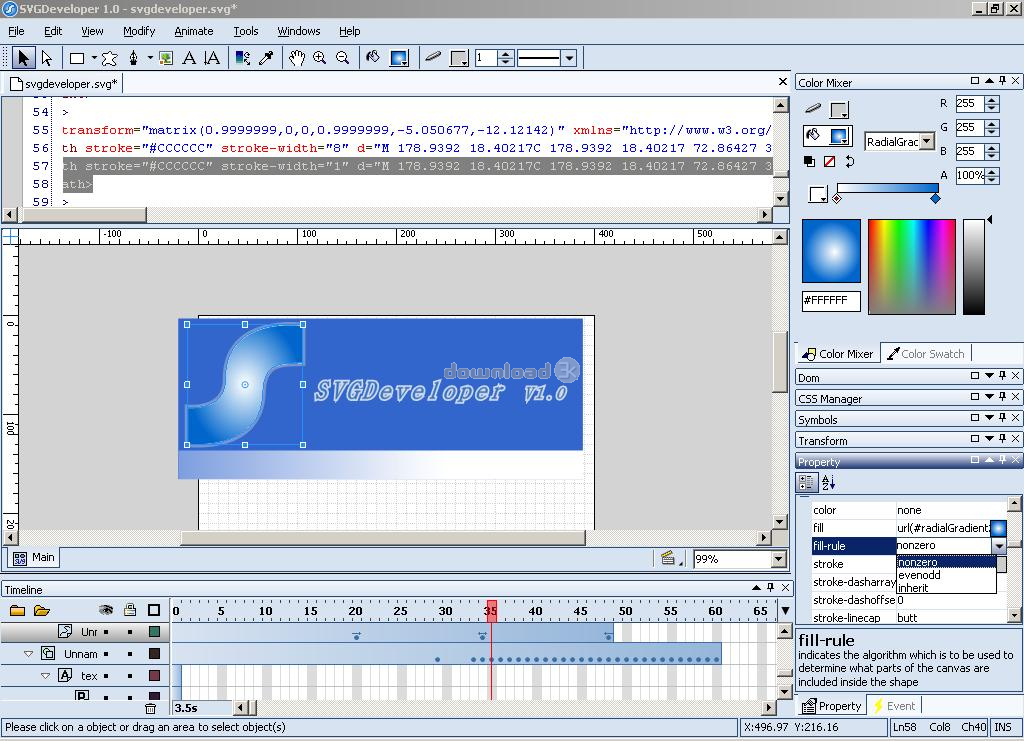Click the new layer folder icon in Timeline

pyautogui.click(x=18, y=610)
